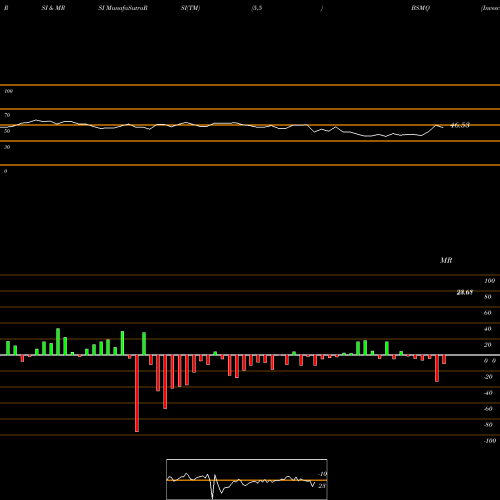Click the 23.67 value in MR panel
The image size is (500, 500).
(x=465, y=292)
